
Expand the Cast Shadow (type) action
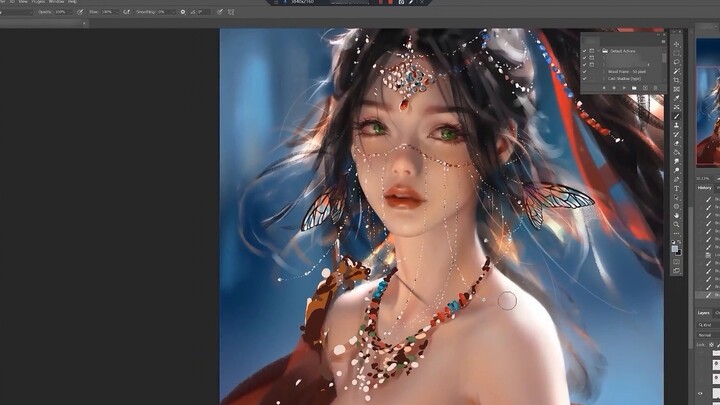pos(604,79)
